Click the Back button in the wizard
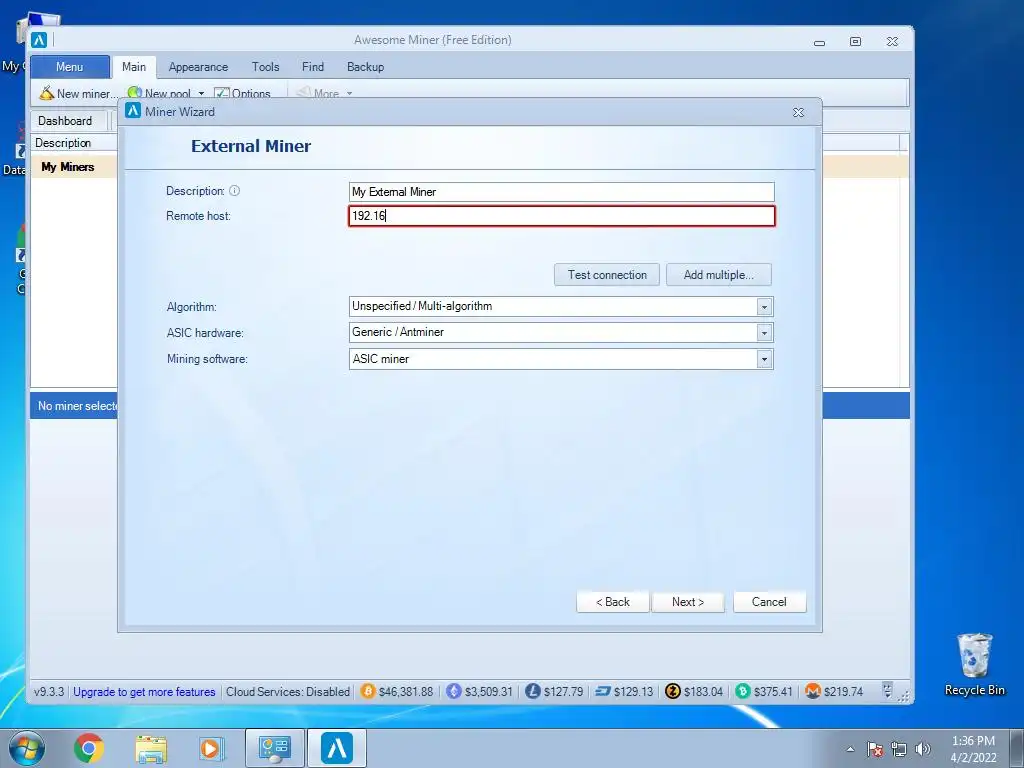The image size is (1024, 768). [x=613, y=602]
